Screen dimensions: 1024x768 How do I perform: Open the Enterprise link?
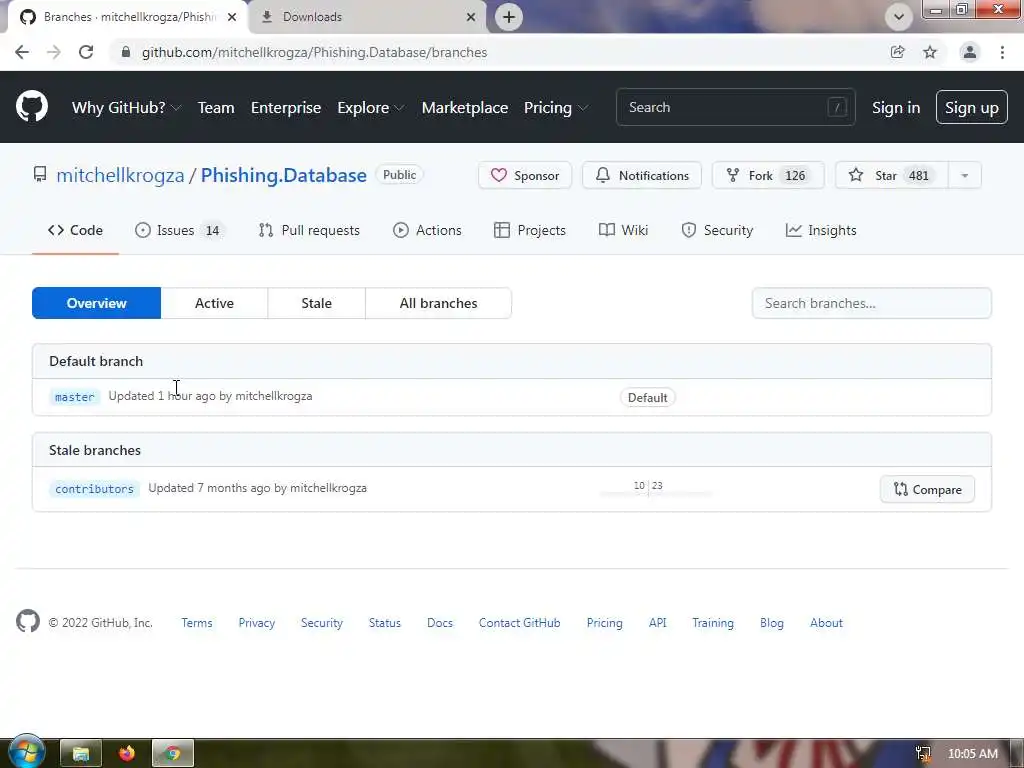(286, 108)
